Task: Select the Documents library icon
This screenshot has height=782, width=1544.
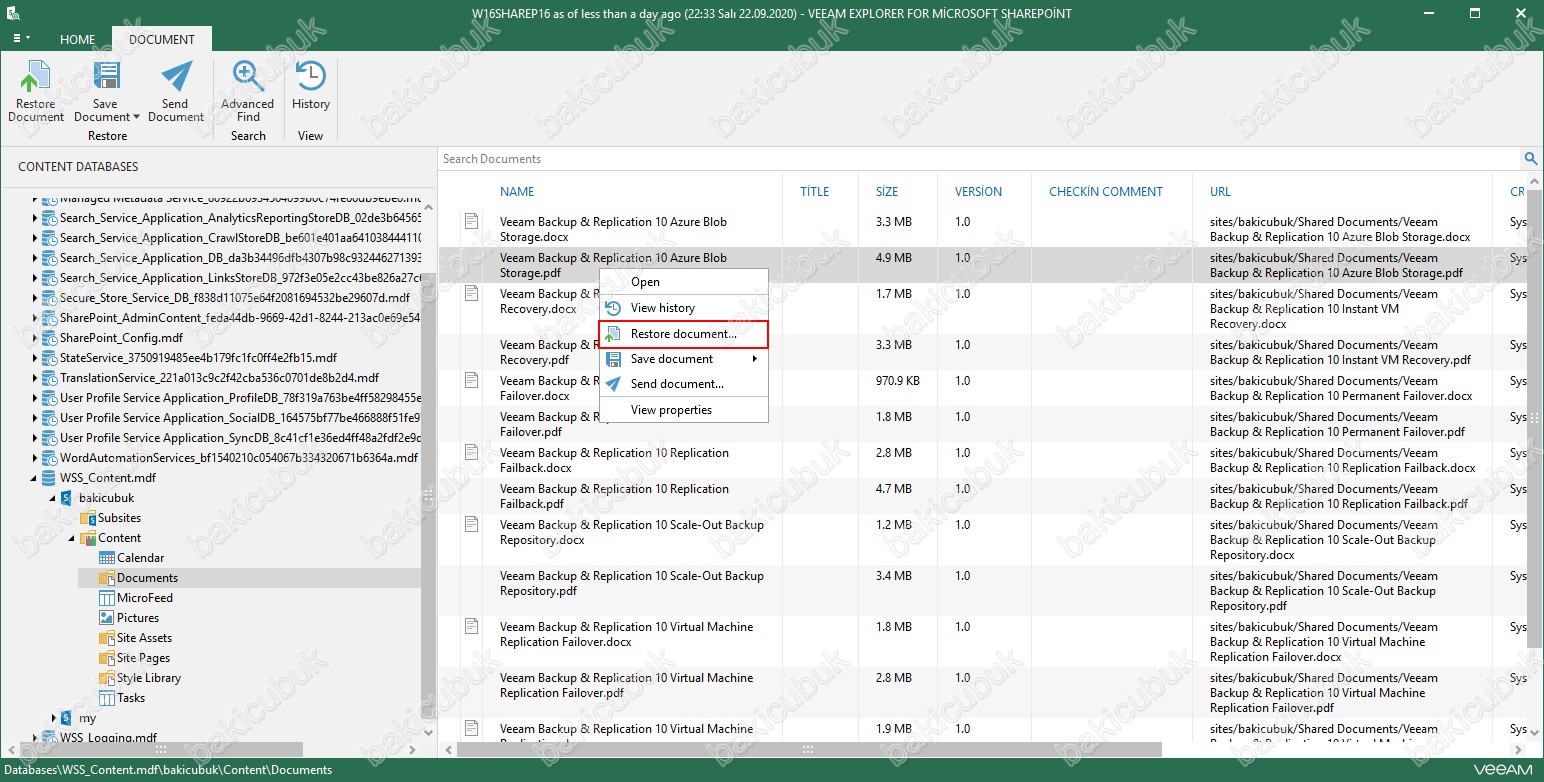Action: pyautogui.click(x=107, y=578)
